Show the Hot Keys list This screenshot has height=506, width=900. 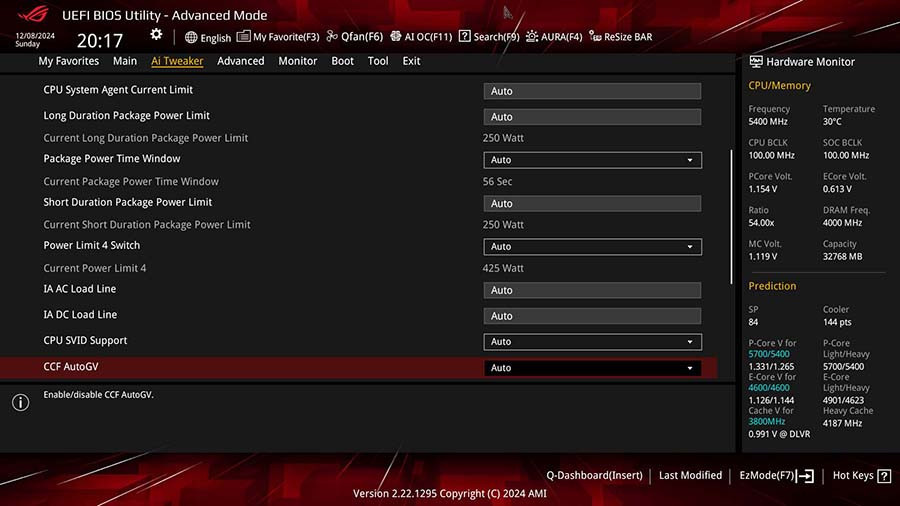pyautogui.click(x=853, y=476)
